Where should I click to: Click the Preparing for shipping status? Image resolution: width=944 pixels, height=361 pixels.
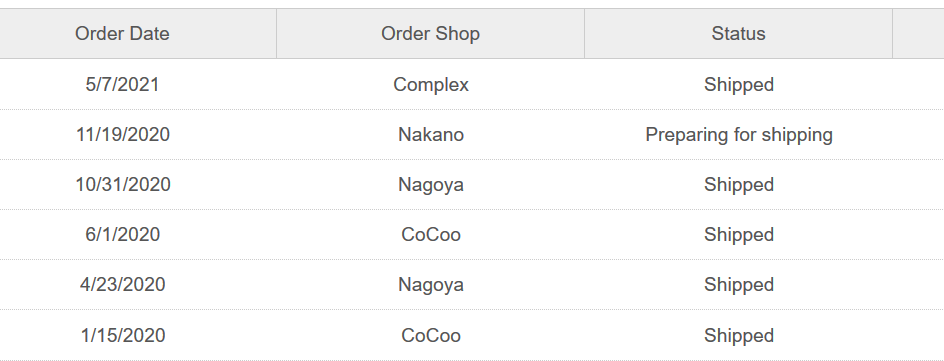pos(739,134)
